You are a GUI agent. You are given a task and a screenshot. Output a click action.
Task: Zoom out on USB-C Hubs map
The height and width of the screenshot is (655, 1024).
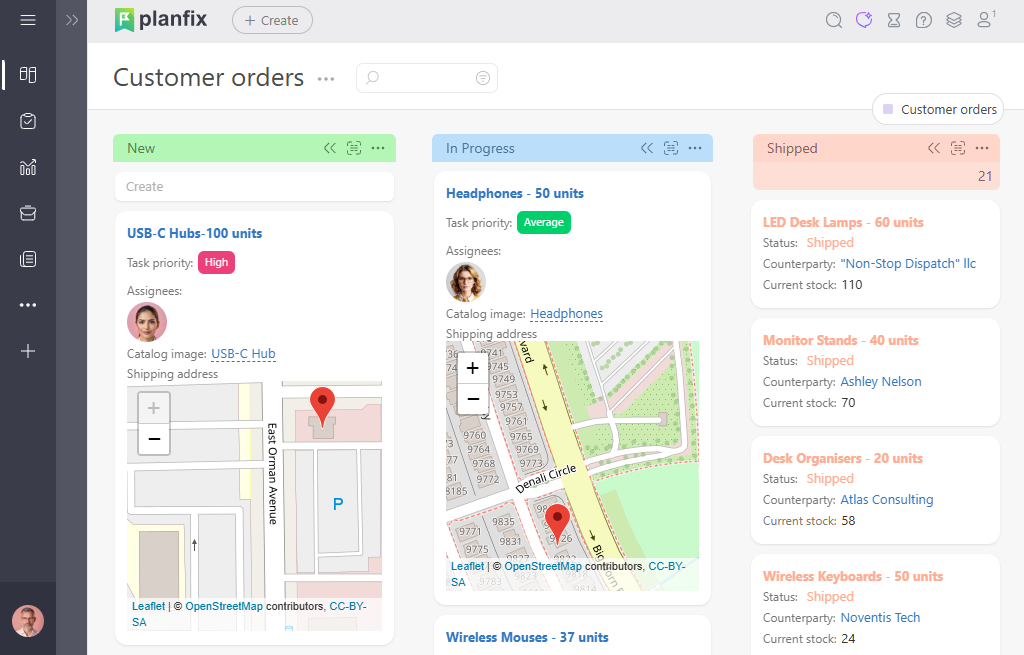(x=153, y=439)
